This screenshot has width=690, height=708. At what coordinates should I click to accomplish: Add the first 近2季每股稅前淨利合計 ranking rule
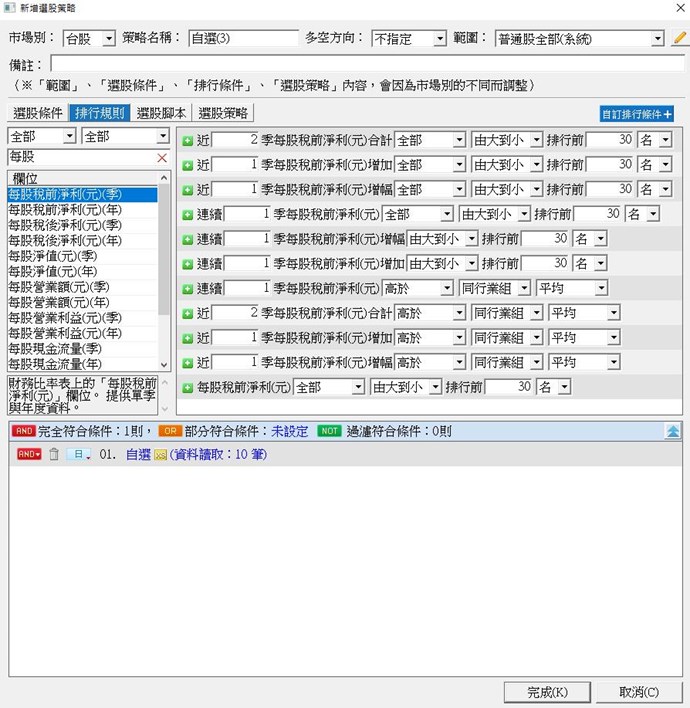[188, 138]
